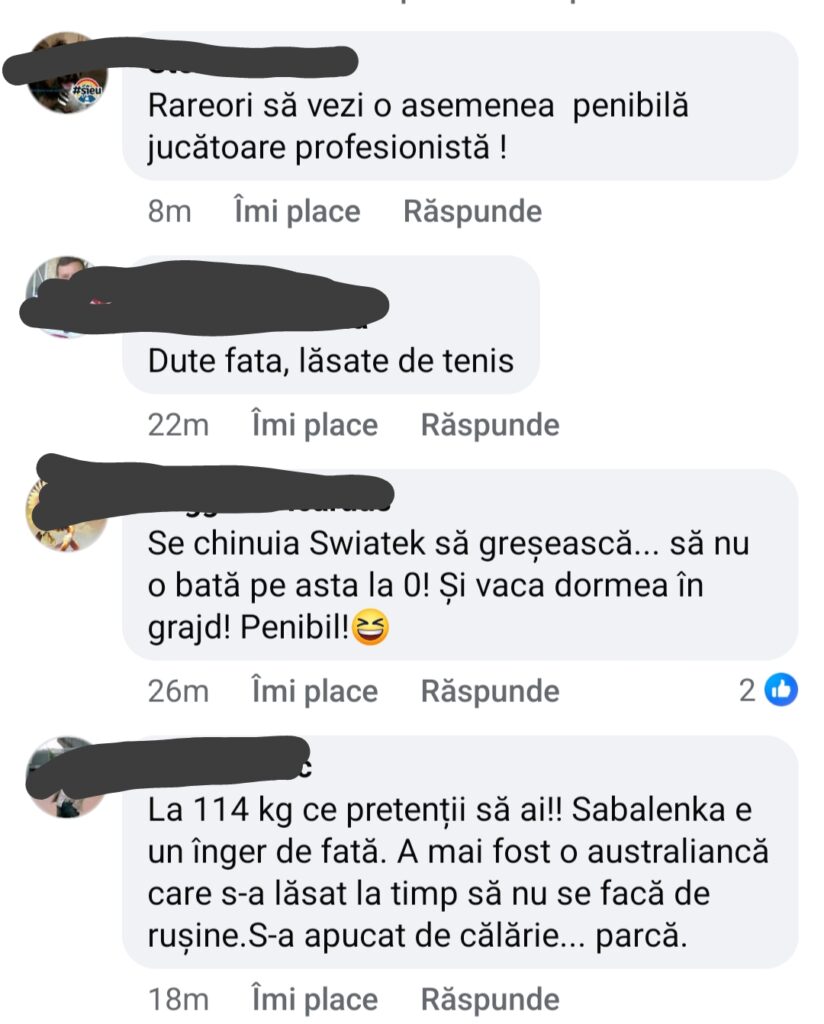824x1024 pixels.
Task: Open fourth commenter's avatar
Action: click(67, 778)
